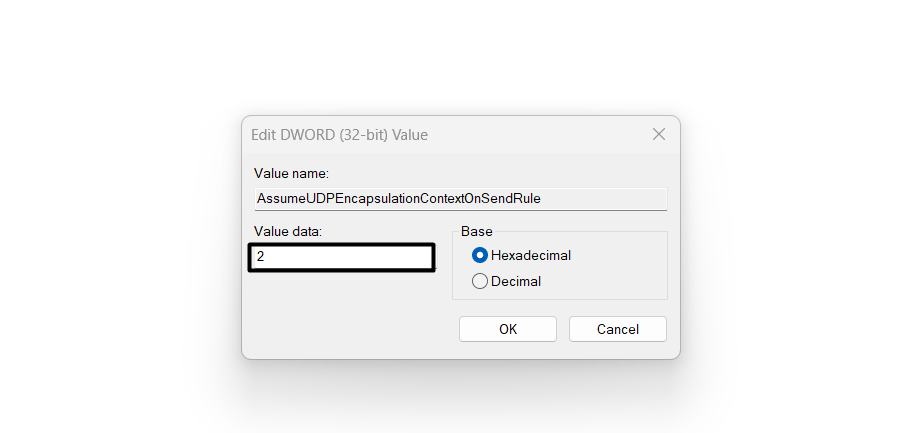This screenshot has height=433, width=904.
Task: Click the X icon in the dialog corner
Action: pyautogui.click(x=659, y=134)
